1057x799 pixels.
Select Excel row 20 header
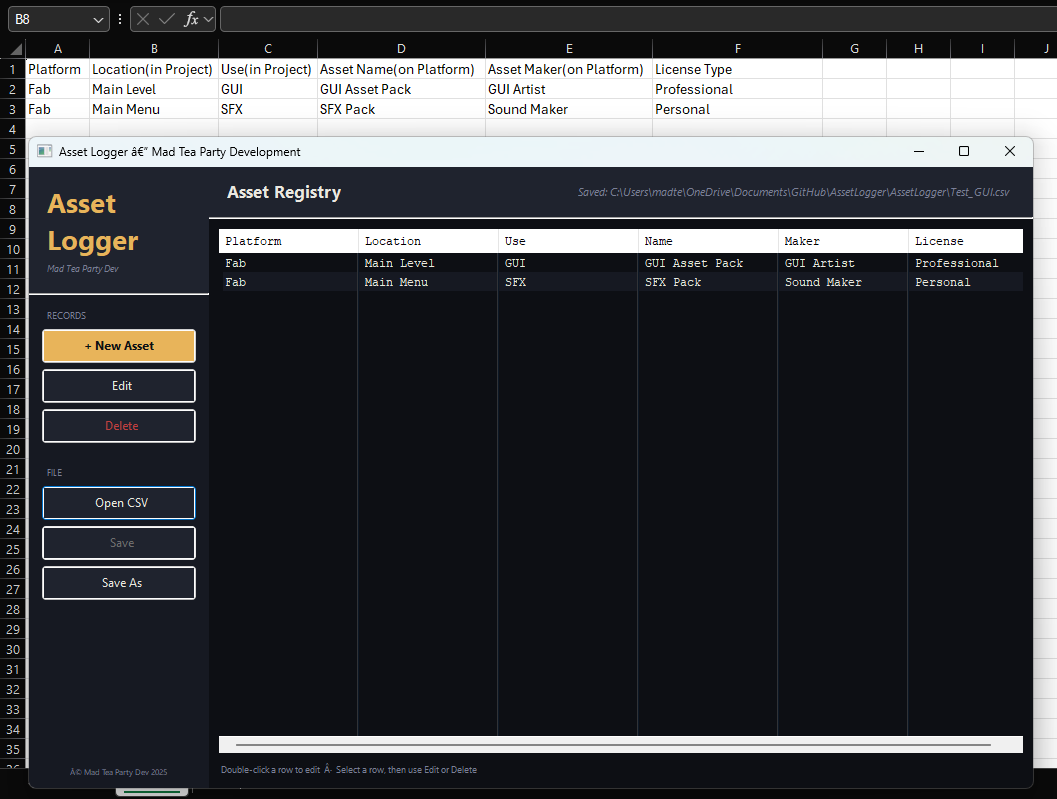(12, 449)
